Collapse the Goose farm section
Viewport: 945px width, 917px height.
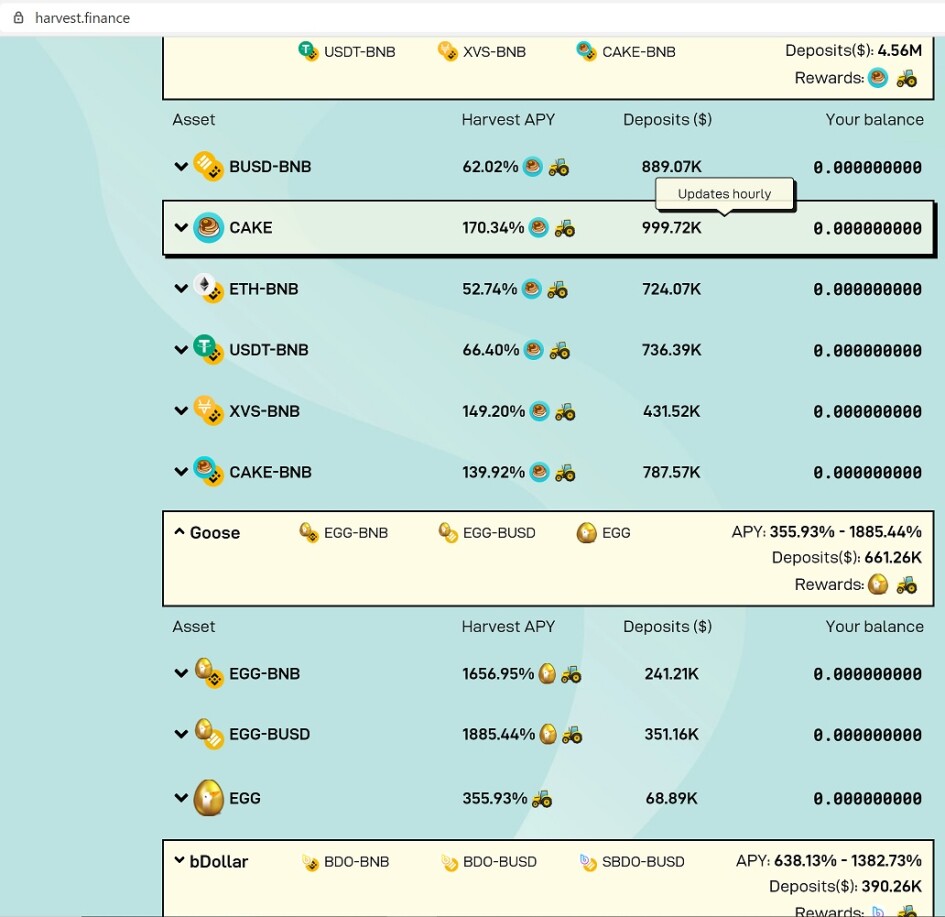pyautogui.click(x=179, y=532)
